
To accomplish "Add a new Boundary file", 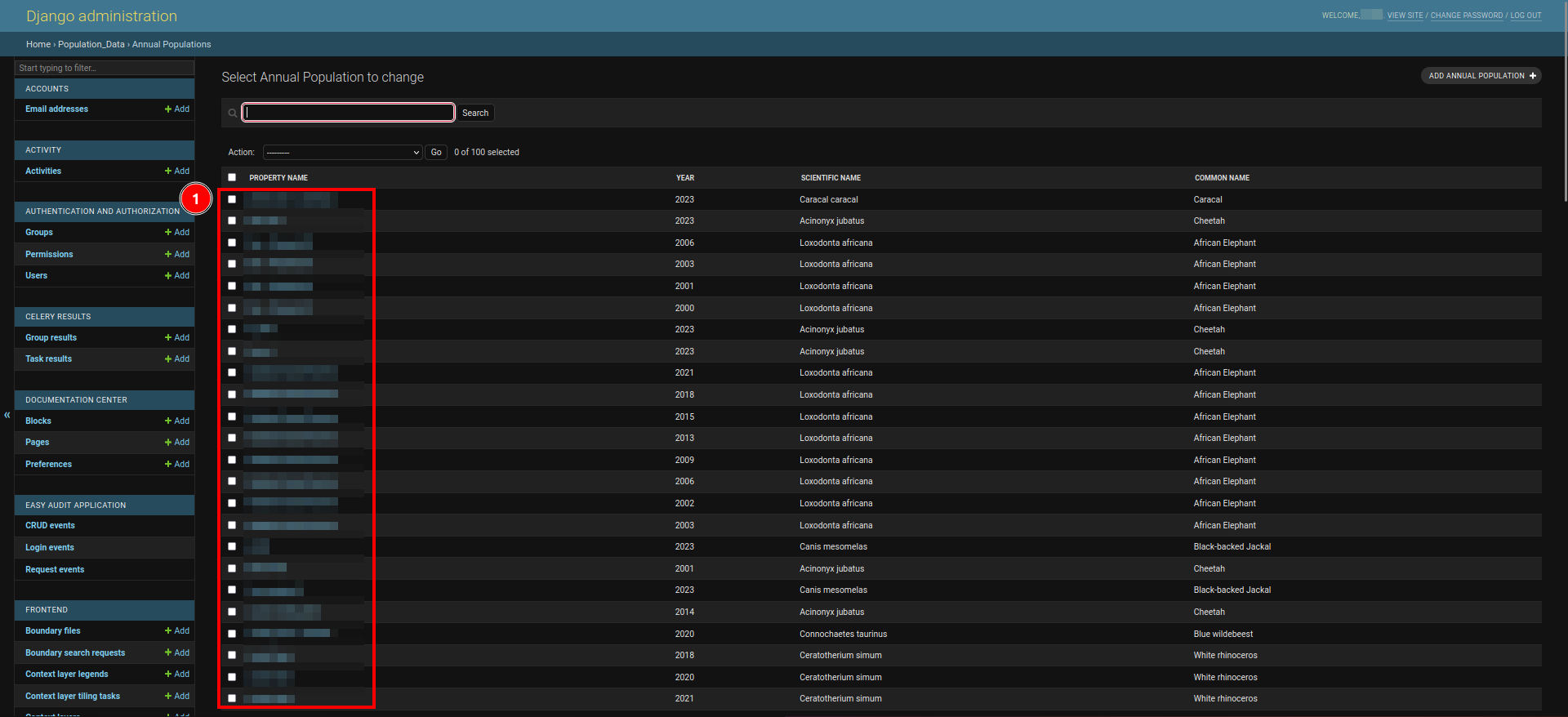I will point(177,631).
